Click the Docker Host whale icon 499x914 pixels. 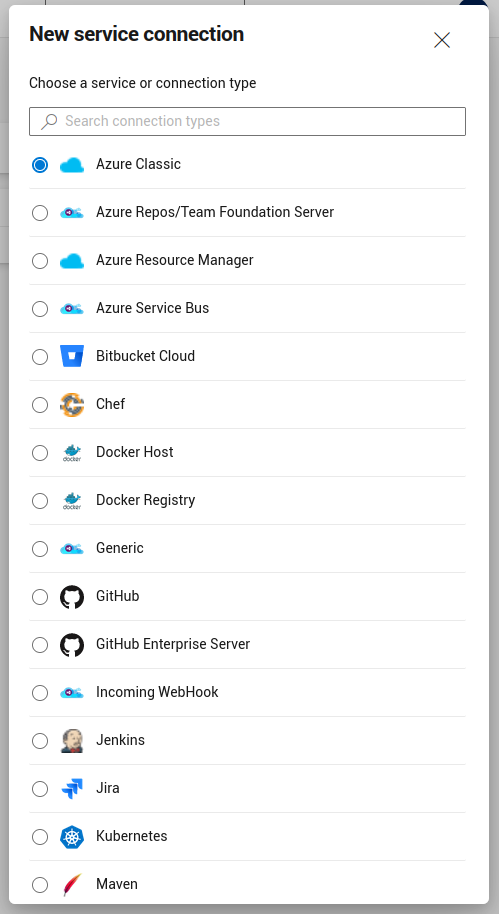pyautogui.click(x=72, y=452)
